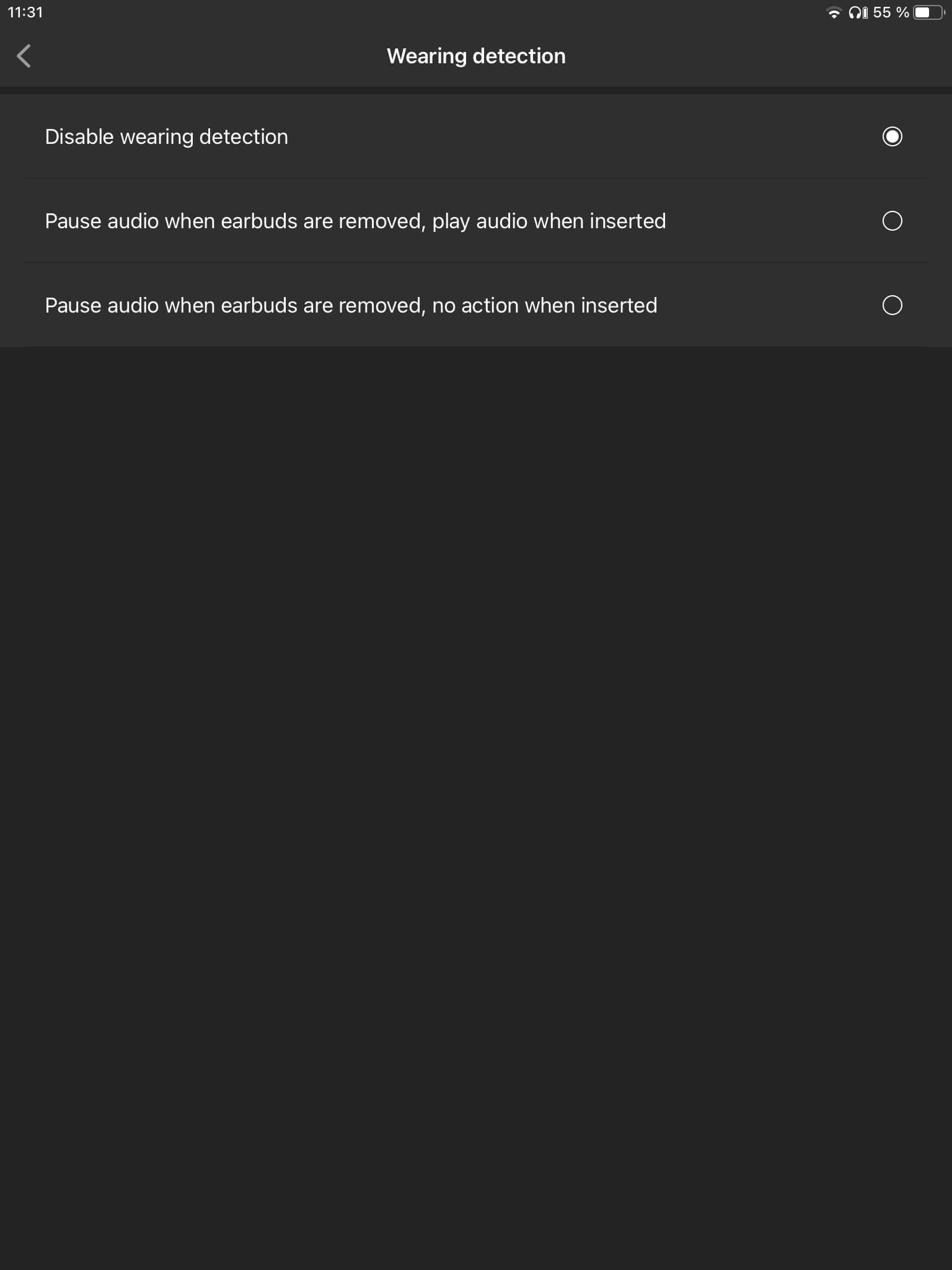
Task: Tap the empty dark area below options
Action: [x=476, y=806]
